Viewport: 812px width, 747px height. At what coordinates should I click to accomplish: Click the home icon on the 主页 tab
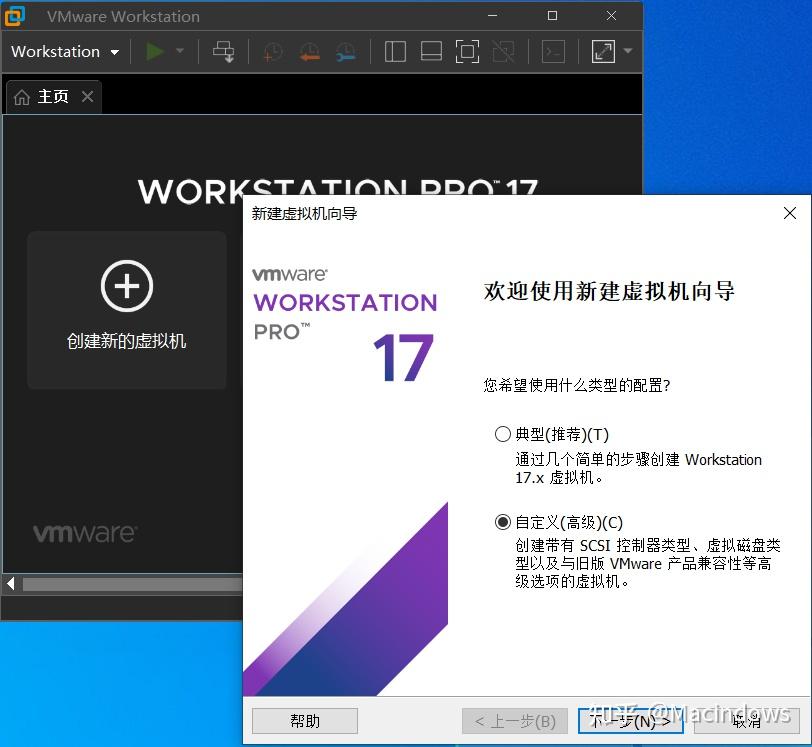[x=22, y=97]
